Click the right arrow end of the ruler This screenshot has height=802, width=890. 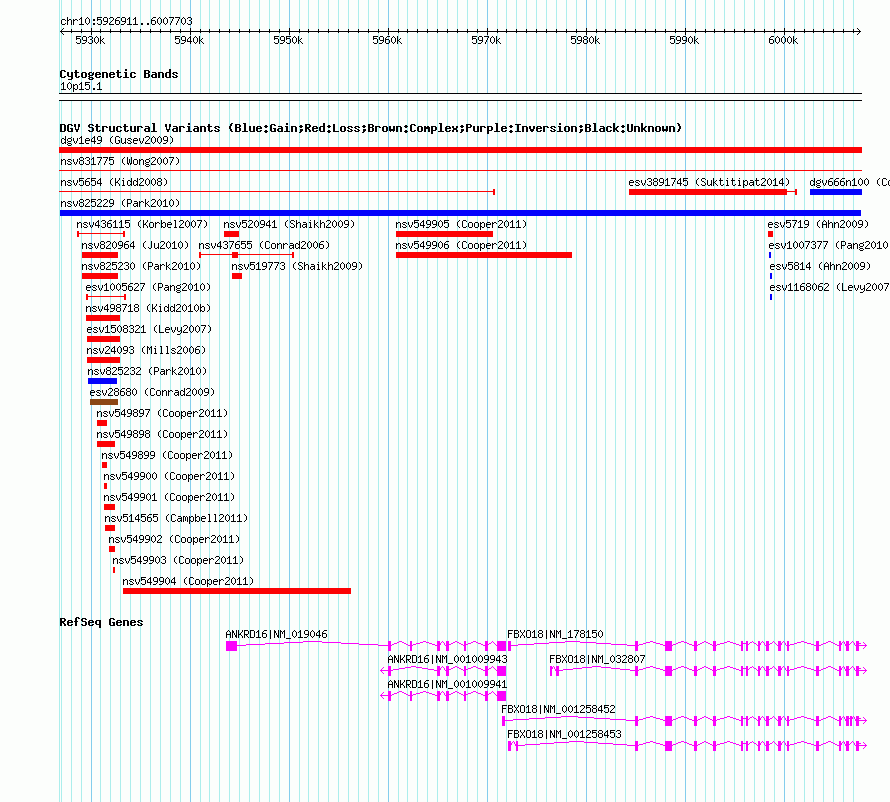[859, 31]
